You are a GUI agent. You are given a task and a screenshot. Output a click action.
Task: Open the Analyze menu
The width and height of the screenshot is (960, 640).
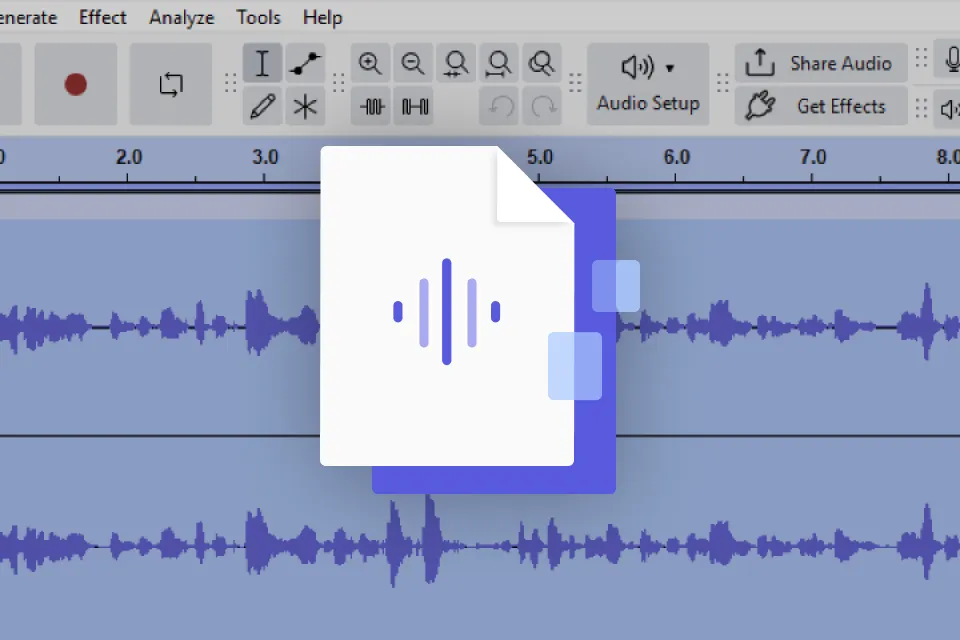[x=181, y=17]
